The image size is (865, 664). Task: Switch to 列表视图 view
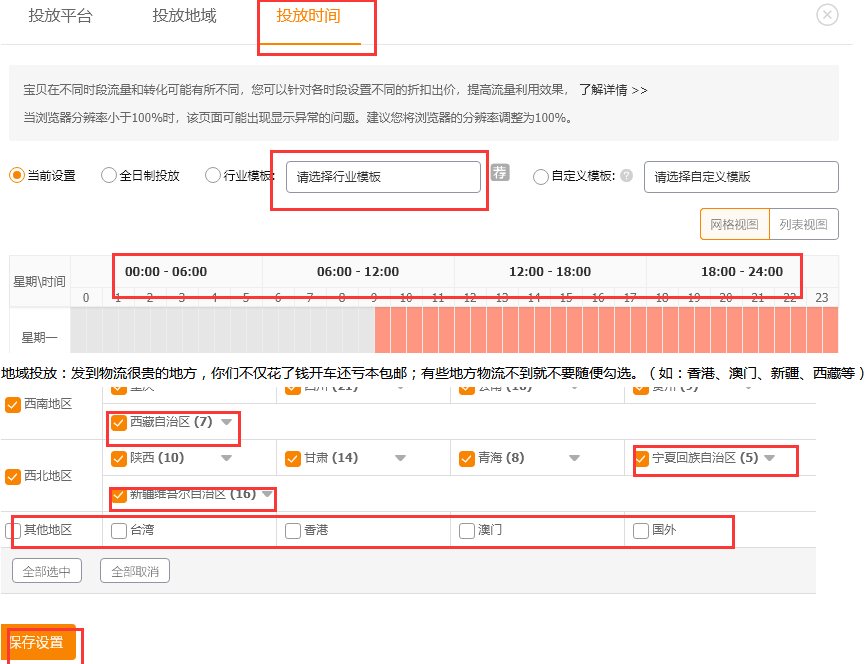[x=804, y=224]
